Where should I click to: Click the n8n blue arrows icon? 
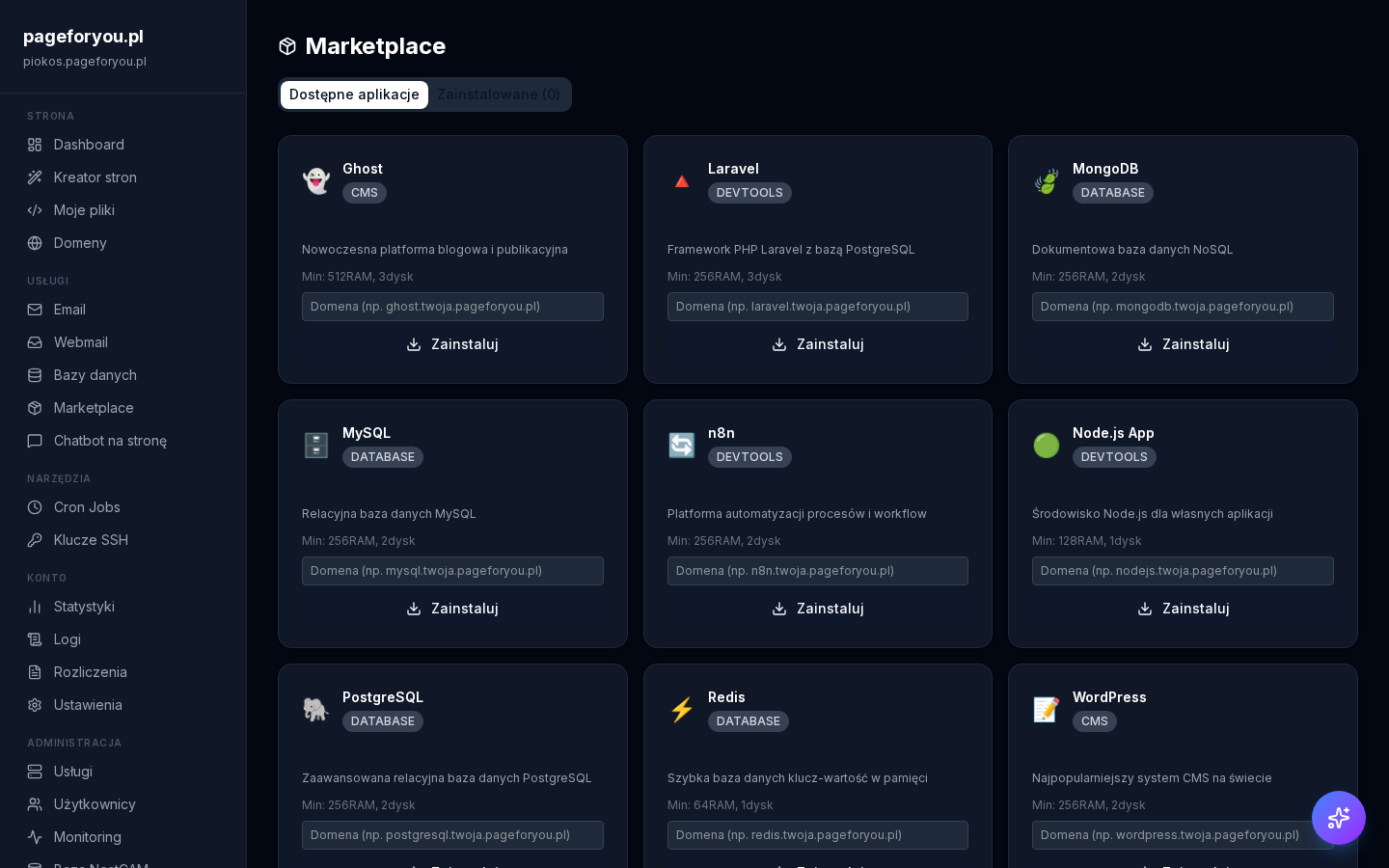point(682,446)
